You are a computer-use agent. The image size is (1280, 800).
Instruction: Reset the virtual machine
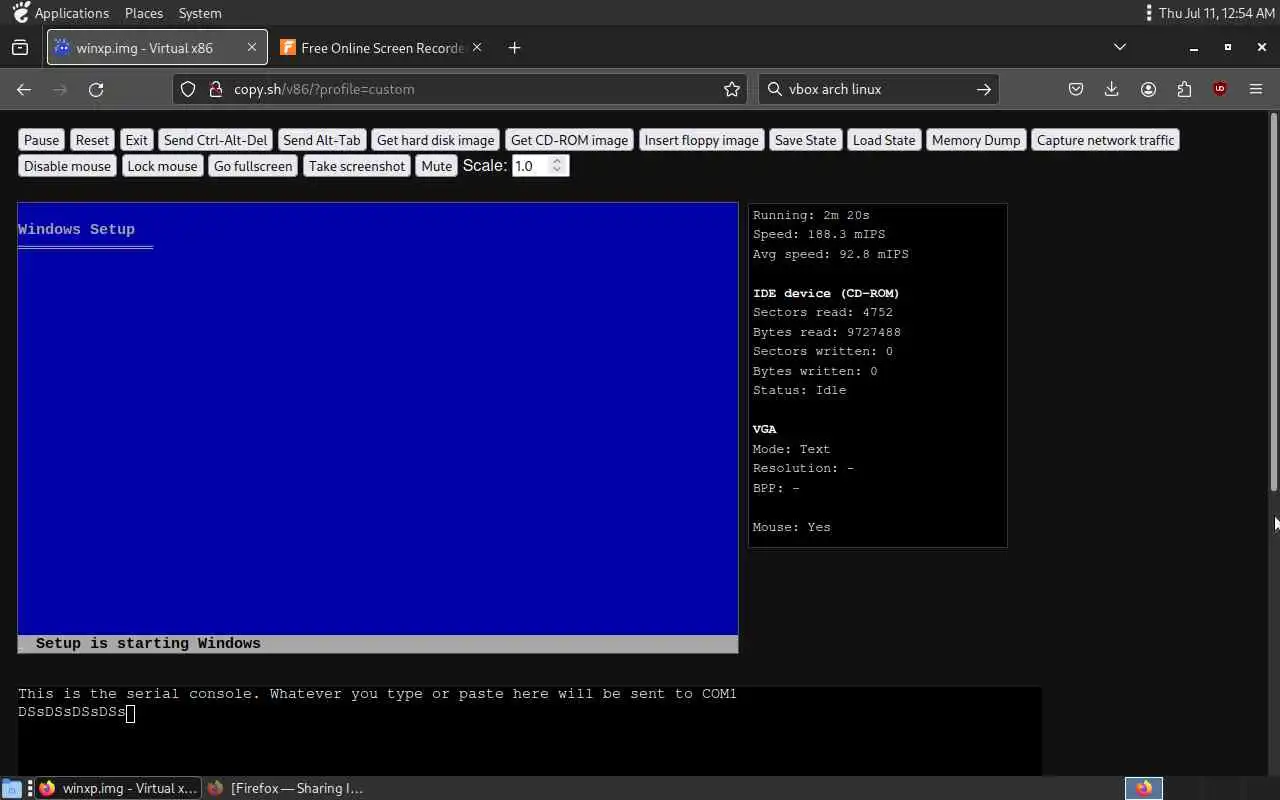(x=92, y=140)
